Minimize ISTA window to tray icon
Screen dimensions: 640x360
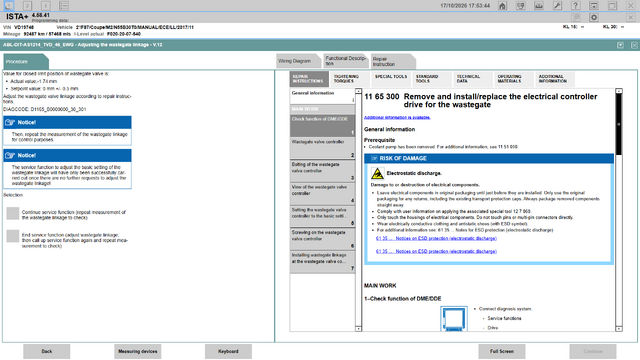click(x=594, y=6)
